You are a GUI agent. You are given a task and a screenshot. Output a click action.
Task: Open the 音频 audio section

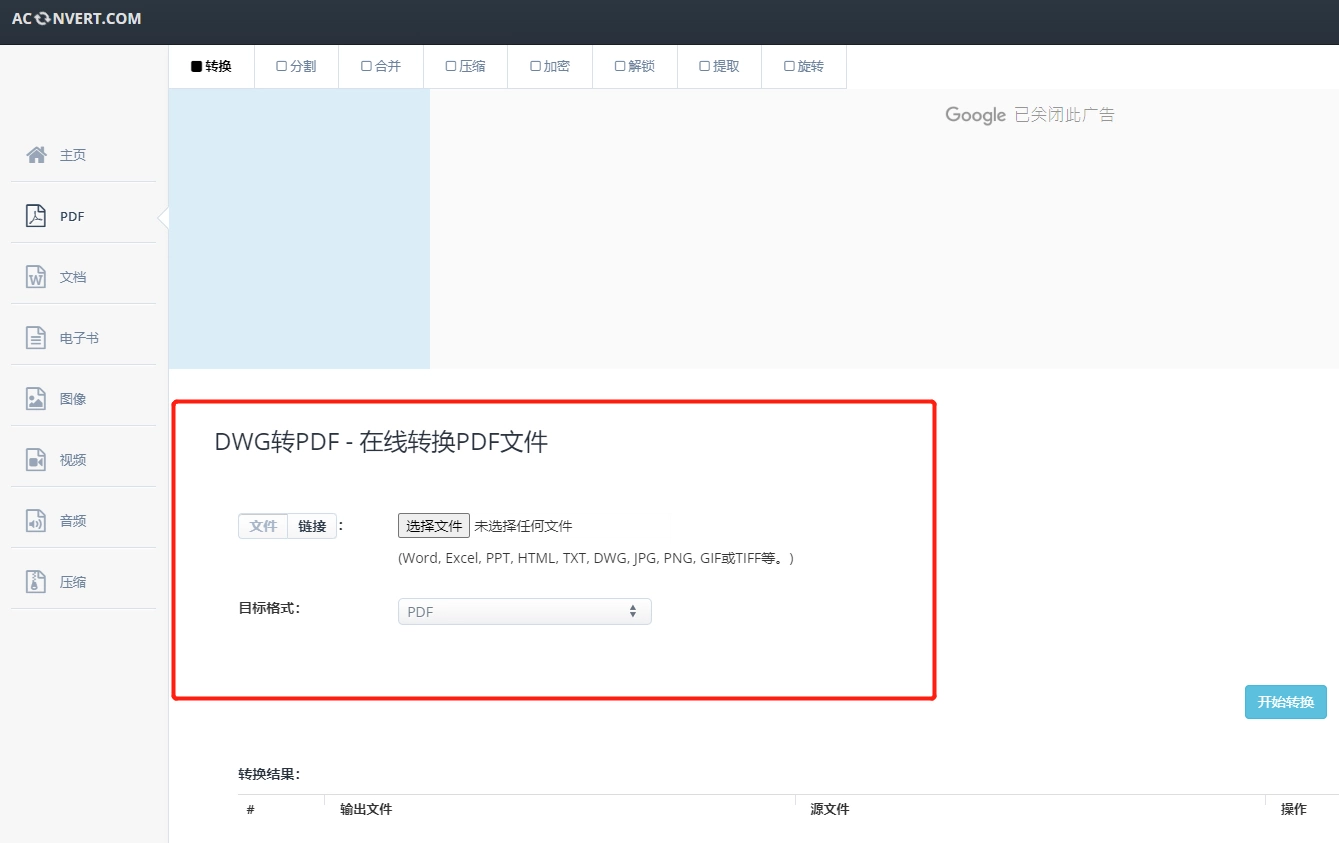pos(73,521)
